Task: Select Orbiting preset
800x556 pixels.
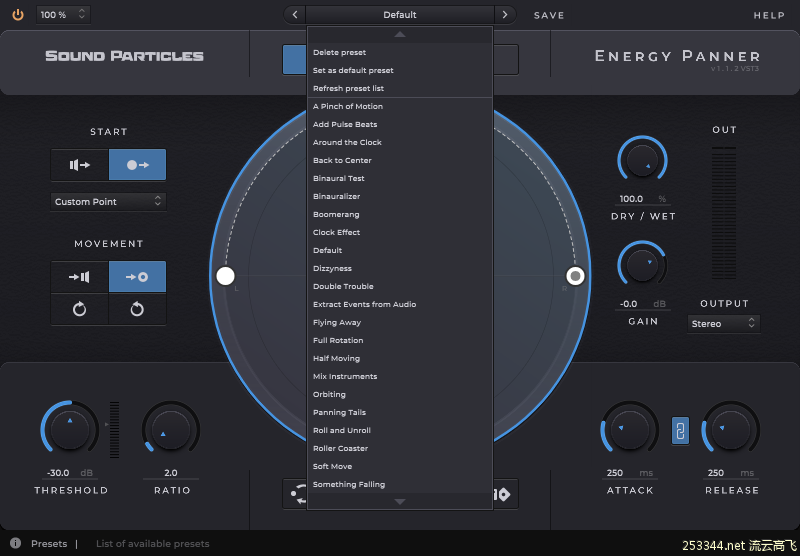Action: 400,394
